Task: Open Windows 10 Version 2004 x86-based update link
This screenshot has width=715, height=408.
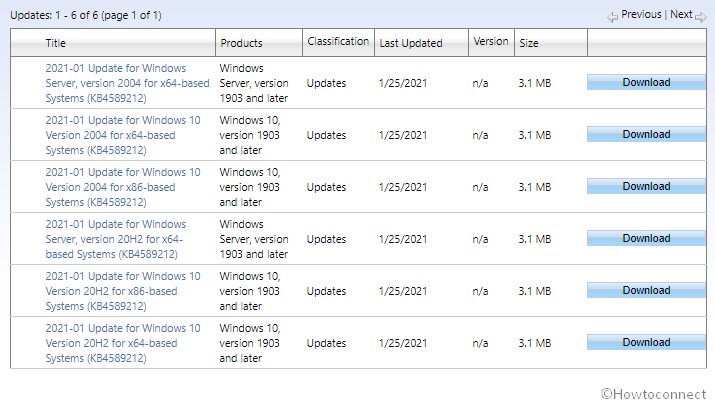Action: click(123, 187)
